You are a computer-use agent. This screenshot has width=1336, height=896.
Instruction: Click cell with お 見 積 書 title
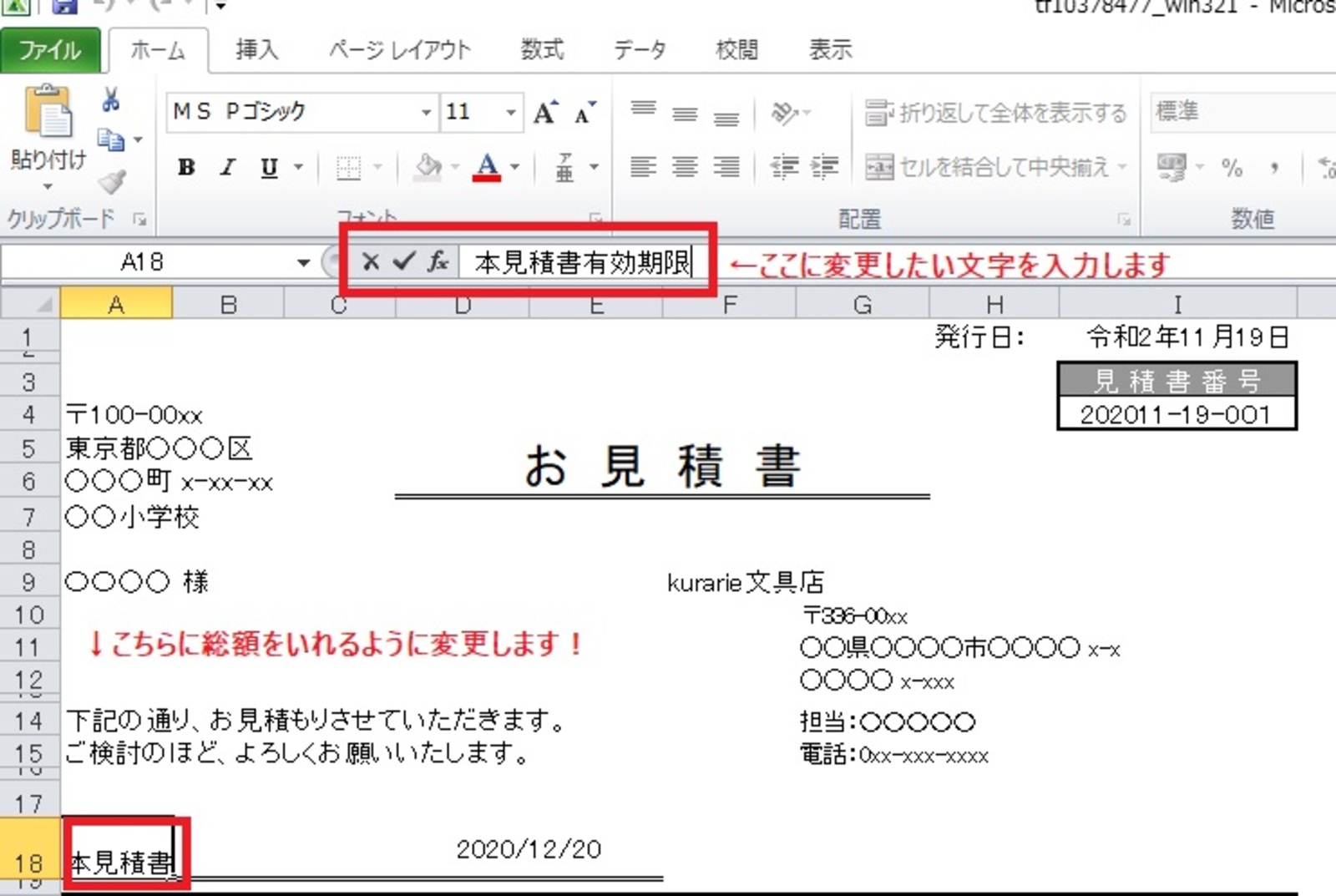coord(662,466)
